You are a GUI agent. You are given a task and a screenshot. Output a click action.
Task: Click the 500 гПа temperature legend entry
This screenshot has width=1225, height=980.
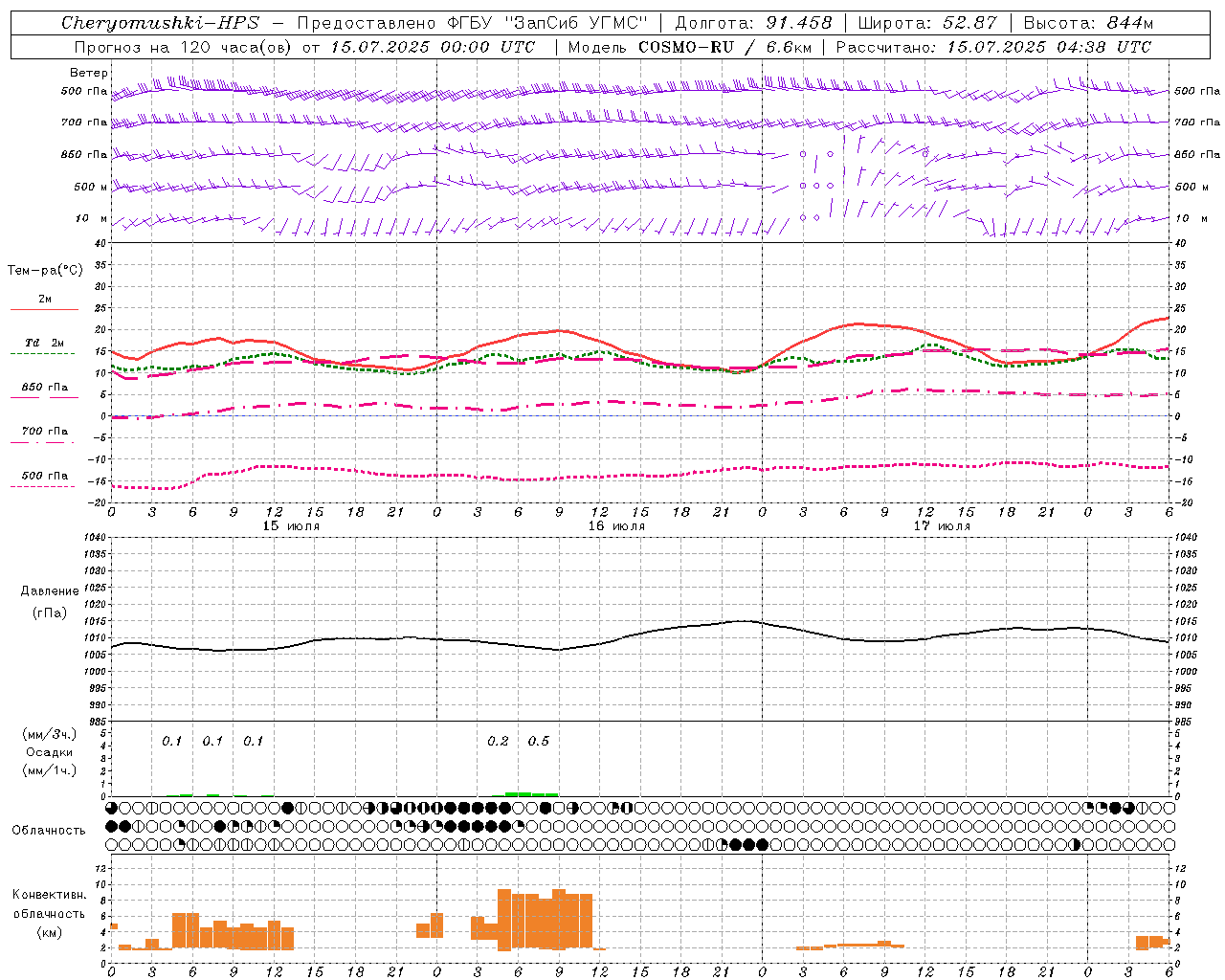coord(45,476)
